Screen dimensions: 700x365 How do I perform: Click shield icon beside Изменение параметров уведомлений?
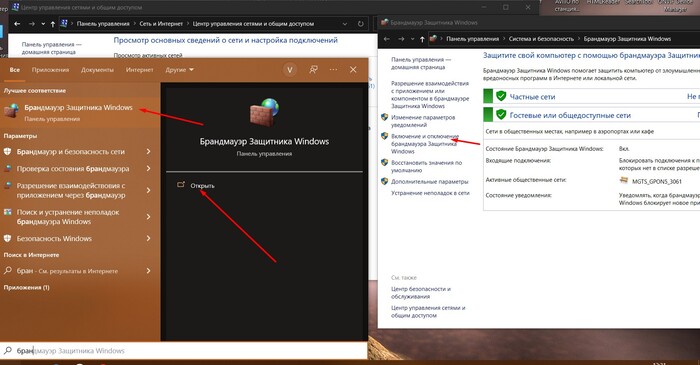coord(384,117)
